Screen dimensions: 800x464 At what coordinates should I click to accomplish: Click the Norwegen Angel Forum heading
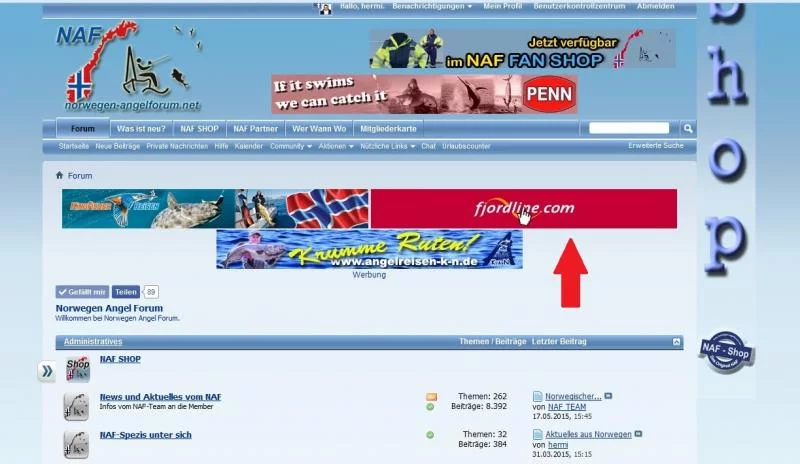tap(109, 308)
